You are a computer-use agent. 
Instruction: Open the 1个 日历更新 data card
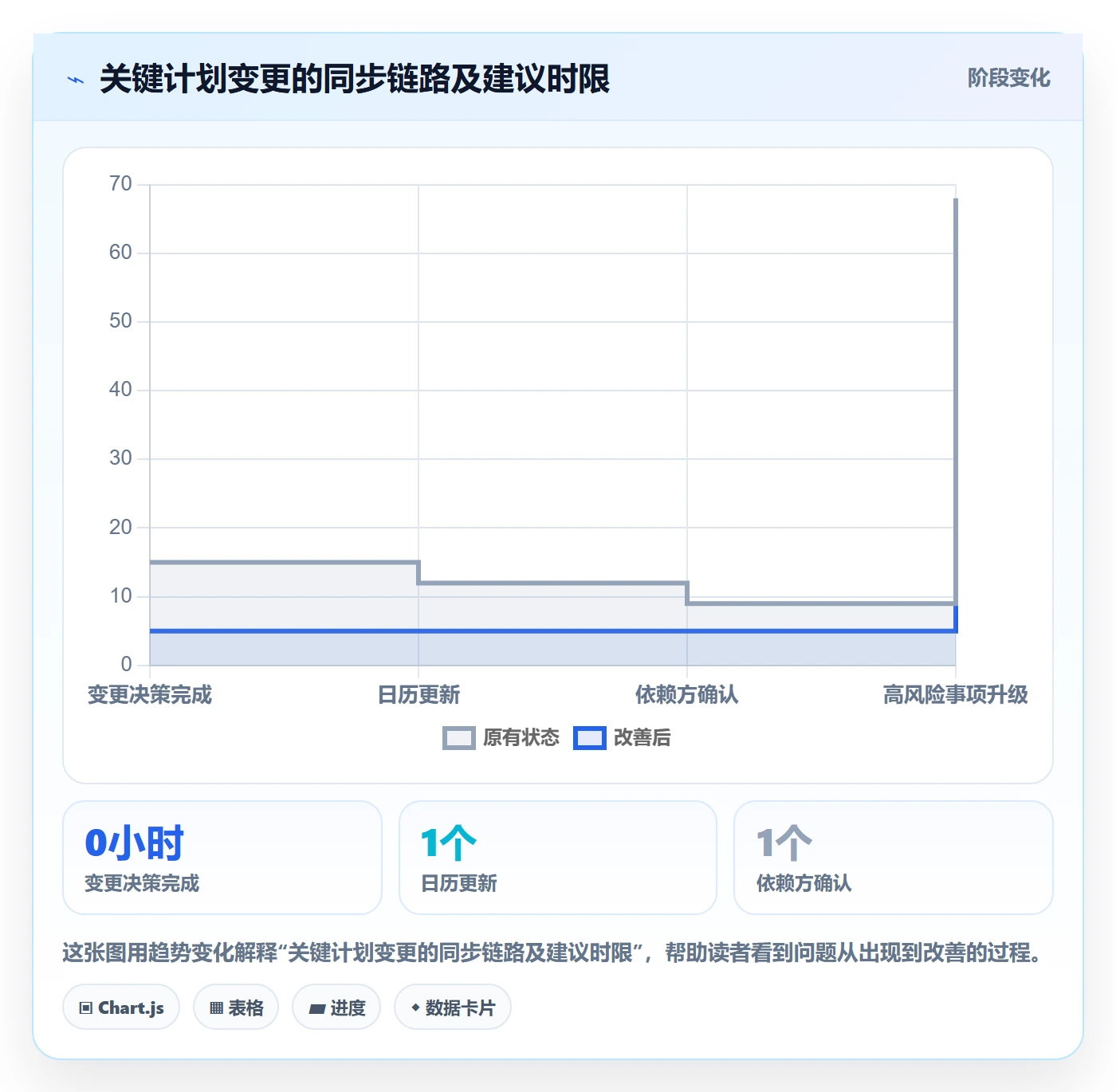point(558,858)
